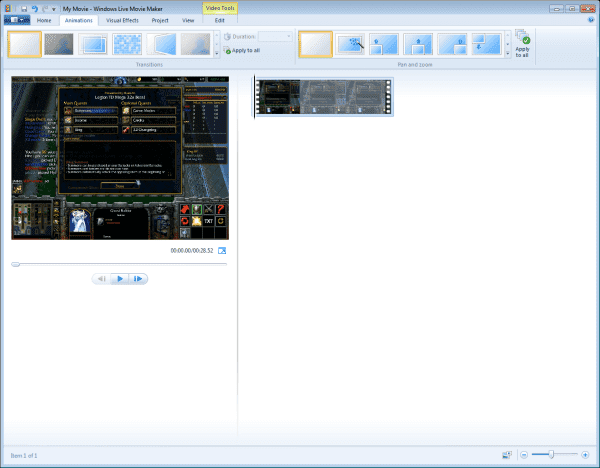Click Apply to all in the Pan and zoom group
The image size is (600, 468).
pos(522,44)
